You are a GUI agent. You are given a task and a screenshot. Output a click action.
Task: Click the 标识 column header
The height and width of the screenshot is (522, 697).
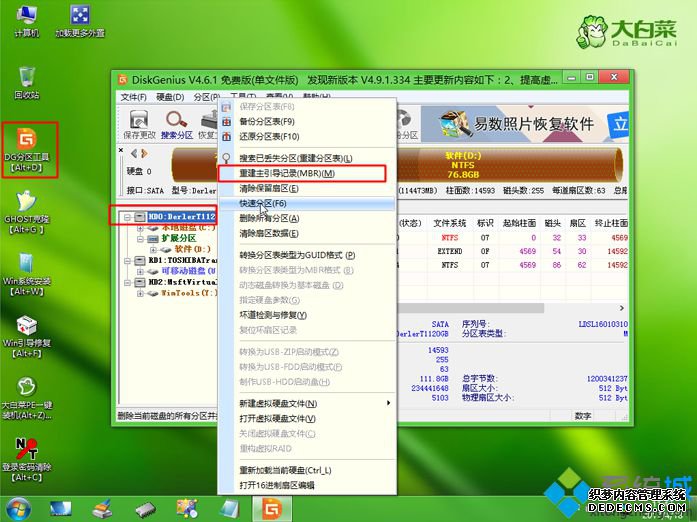pyautogui.click(x=485, y=223)
